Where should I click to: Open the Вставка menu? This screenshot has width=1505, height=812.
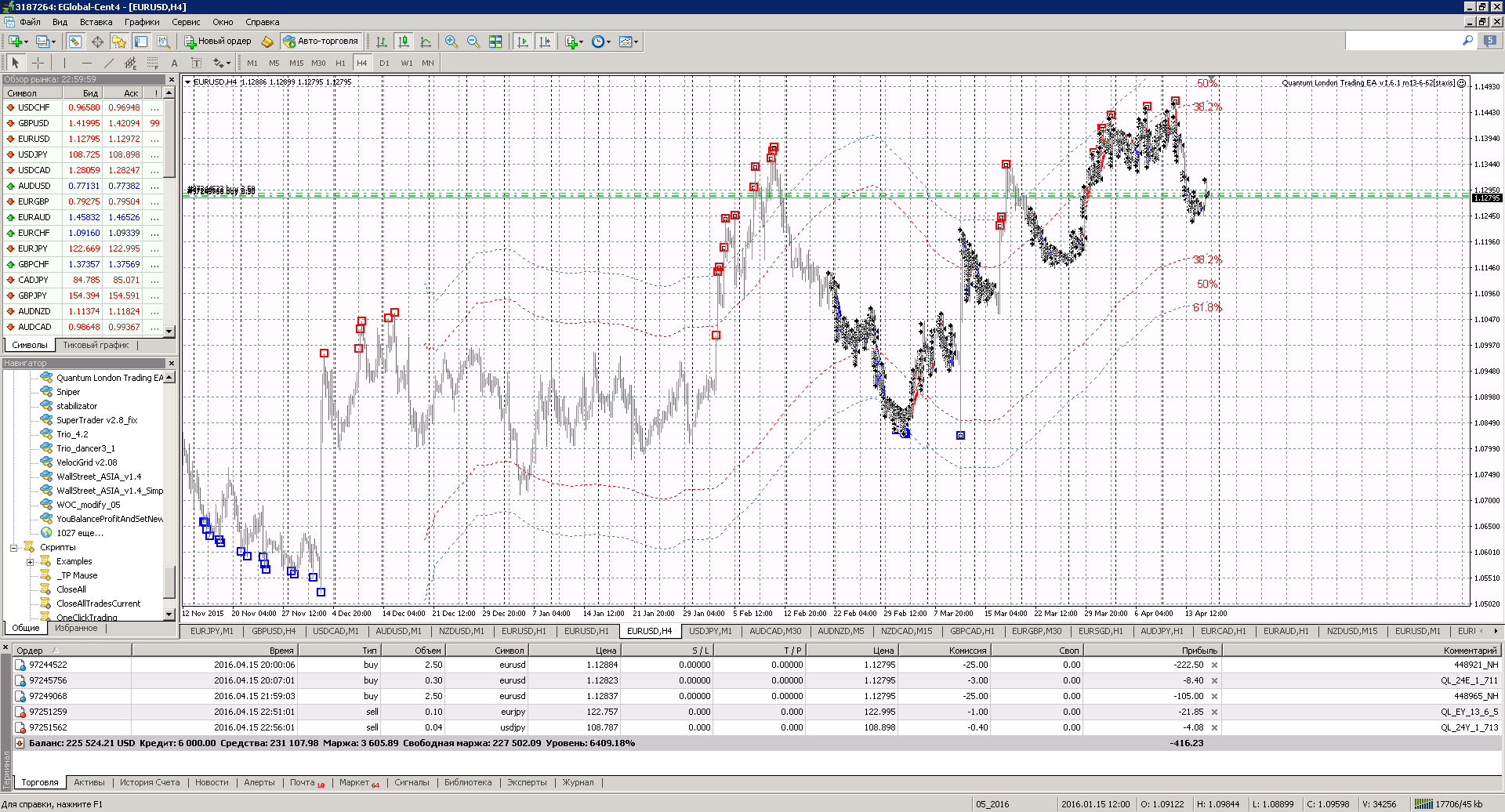(96, 22)
